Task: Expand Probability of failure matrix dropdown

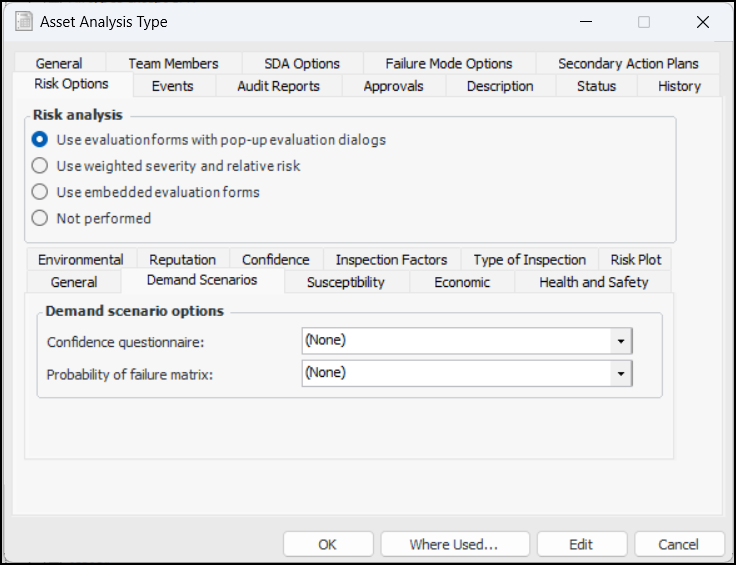Action: [621, 373]
